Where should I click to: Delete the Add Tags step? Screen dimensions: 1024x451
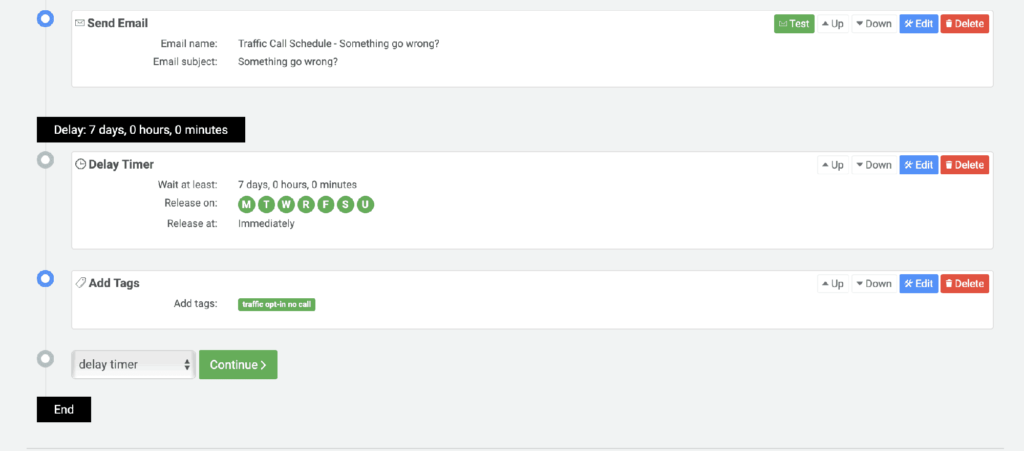coord(965,284)
